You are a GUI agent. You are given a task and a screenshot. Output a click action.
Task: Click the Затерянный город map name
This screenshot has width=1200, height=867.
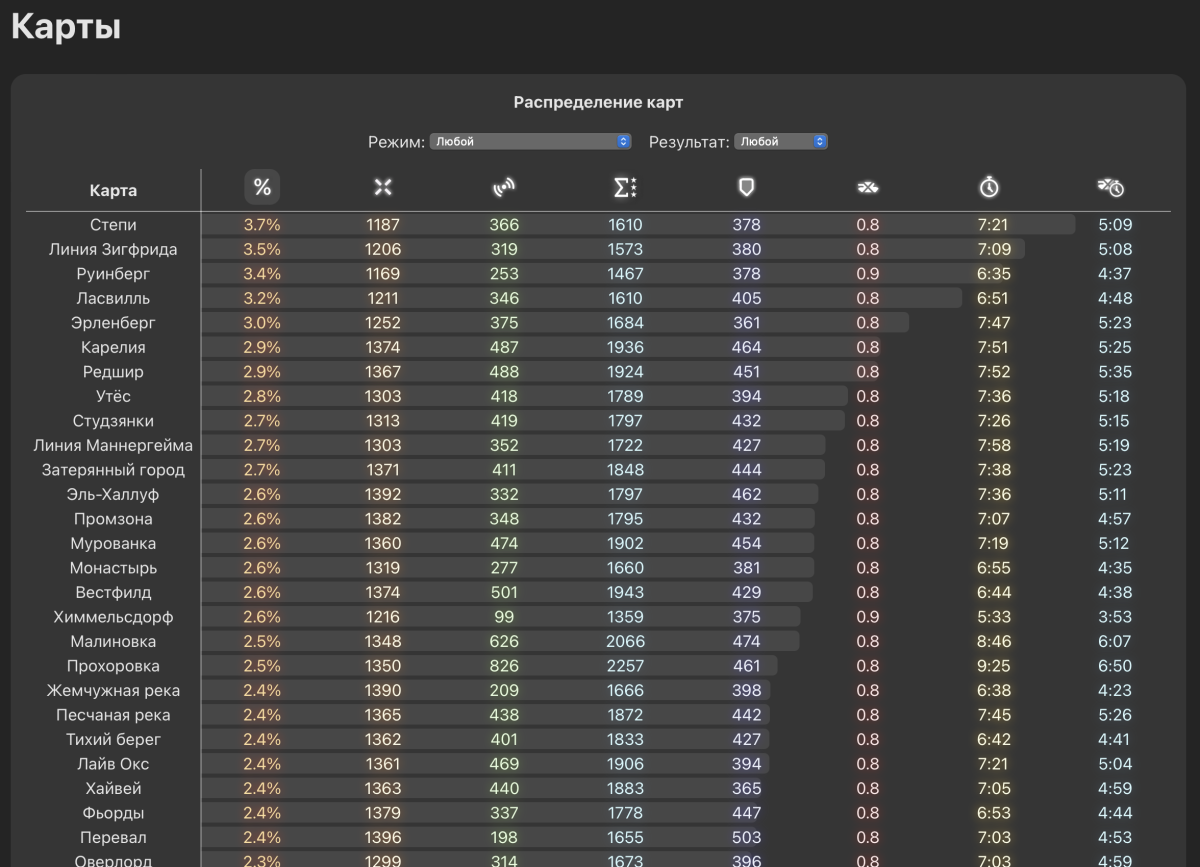113,470
